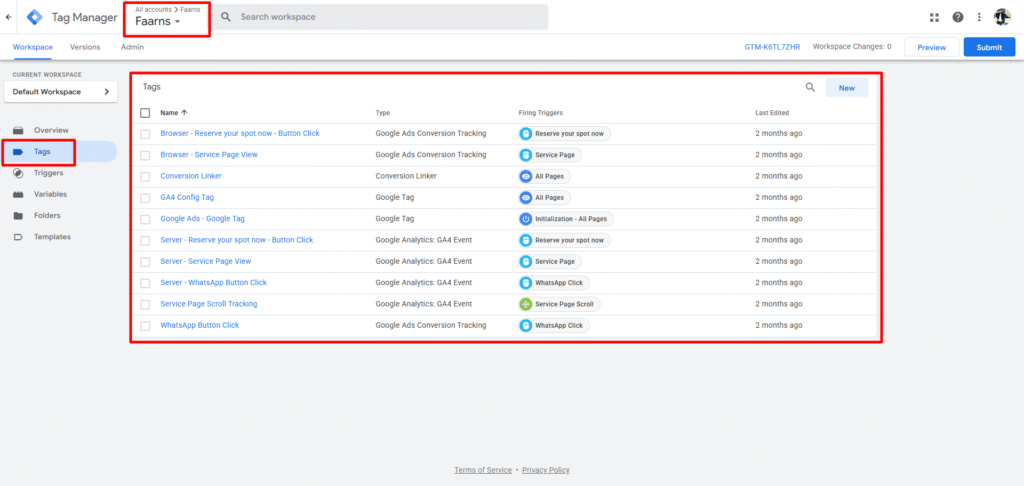Open the Google apps grid icon
Screen dimensions: 1024x486
(x=934, y=17)
